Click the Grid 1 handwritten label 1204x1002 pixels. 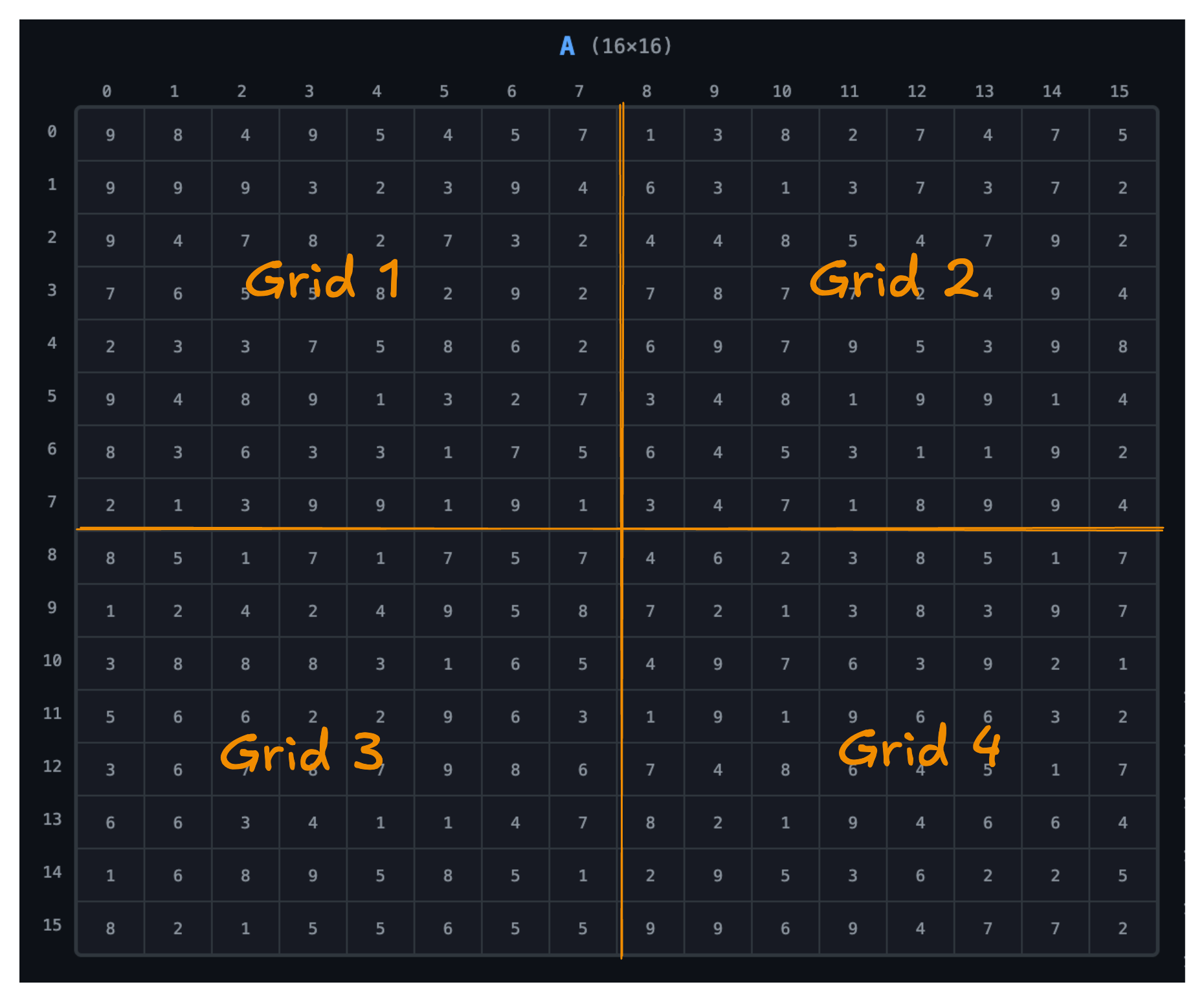coord(322,278)
